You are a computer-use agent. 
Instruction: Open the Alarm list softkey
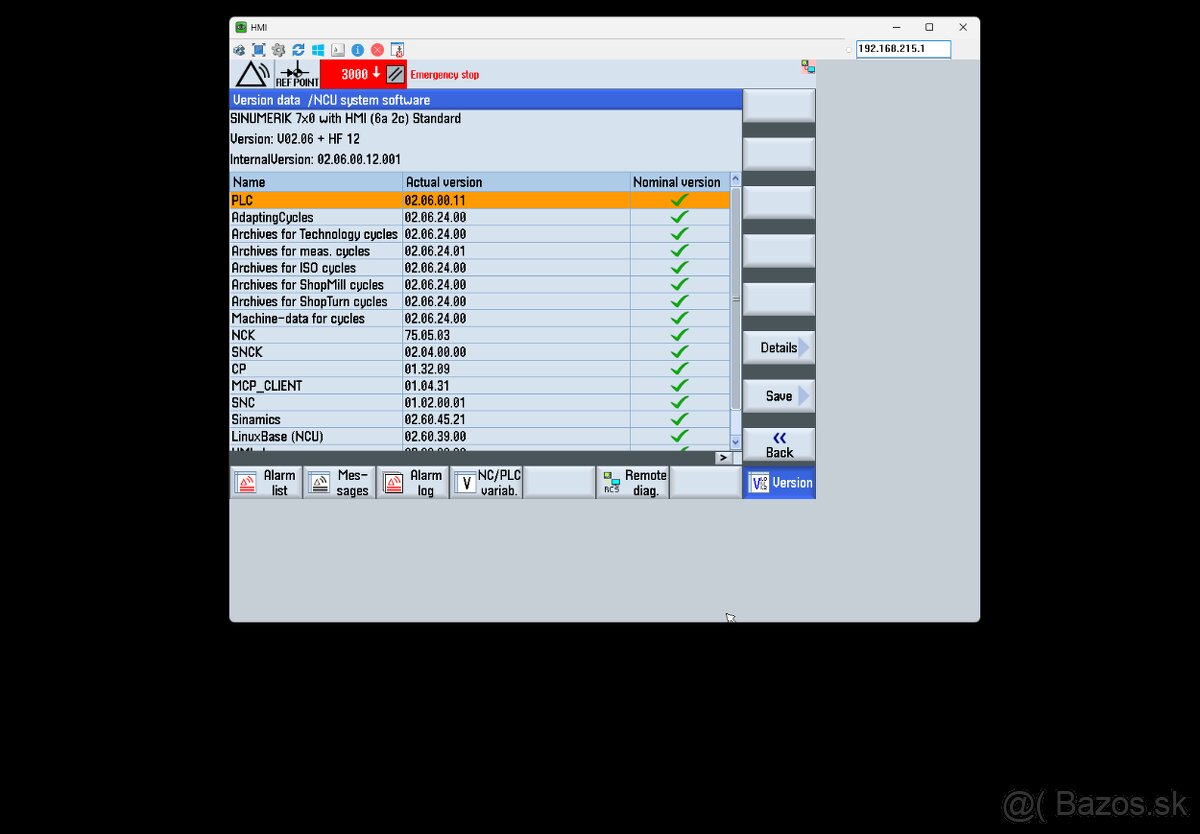pos(266,483)
